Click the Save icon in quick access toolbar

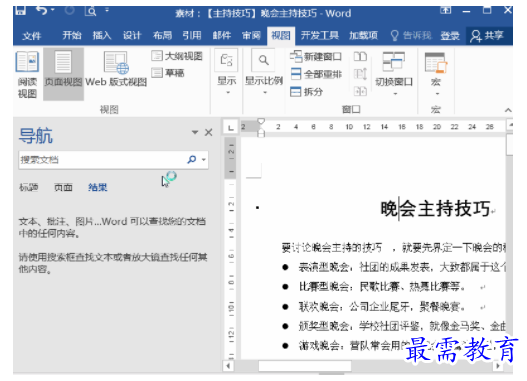[21, 10]
